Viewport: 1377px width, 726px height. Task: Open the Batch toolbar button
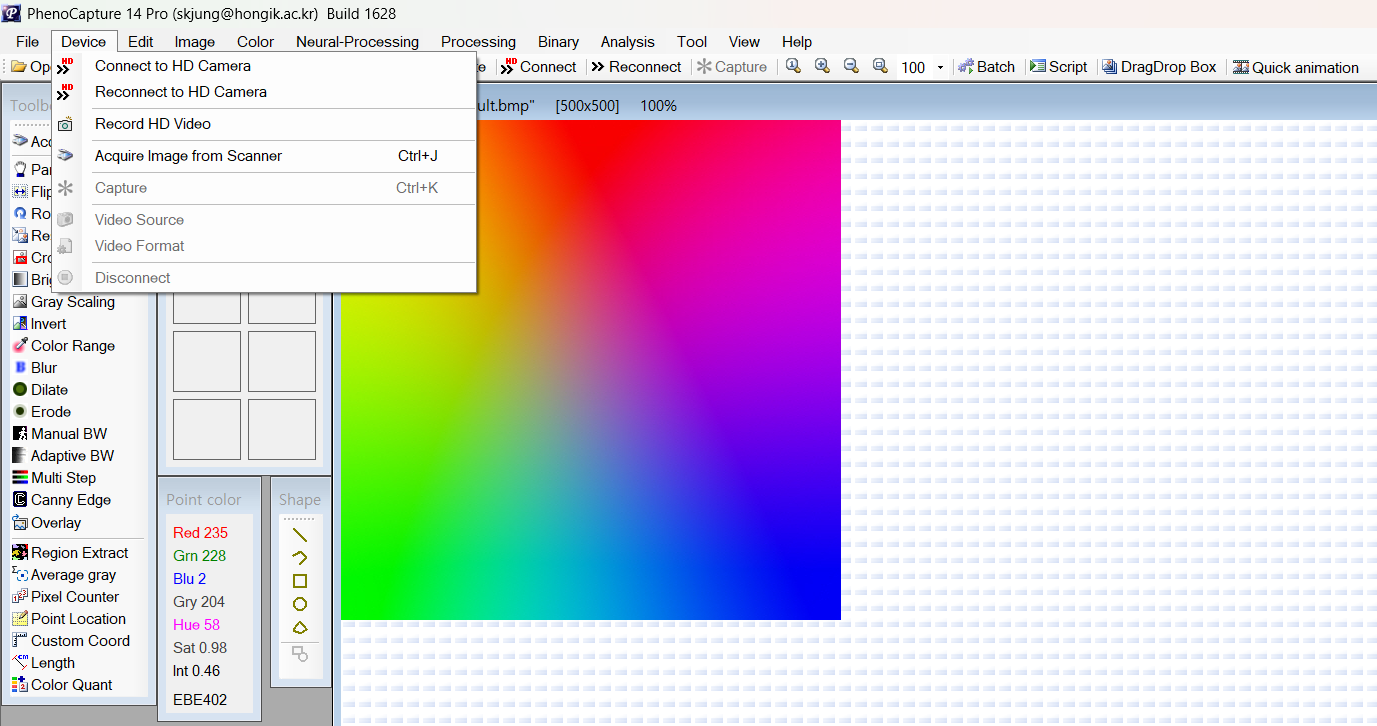[x=986, y=67]
